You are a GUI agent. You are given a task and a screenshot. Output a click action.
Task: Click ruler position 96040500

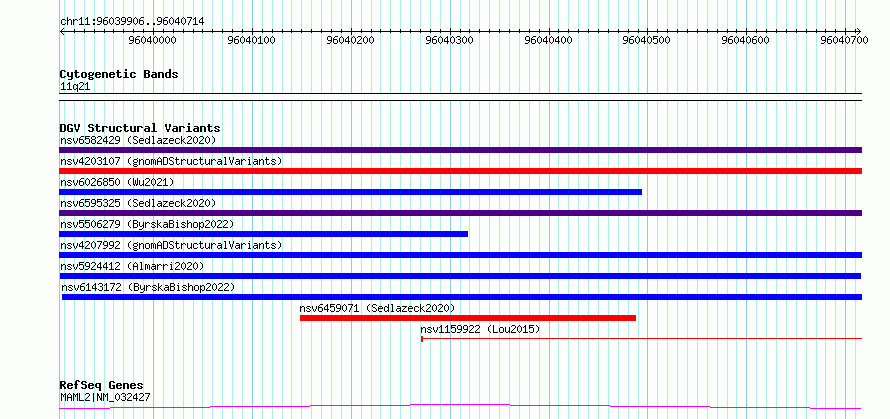pyautogui.click(x=648, y=40)
